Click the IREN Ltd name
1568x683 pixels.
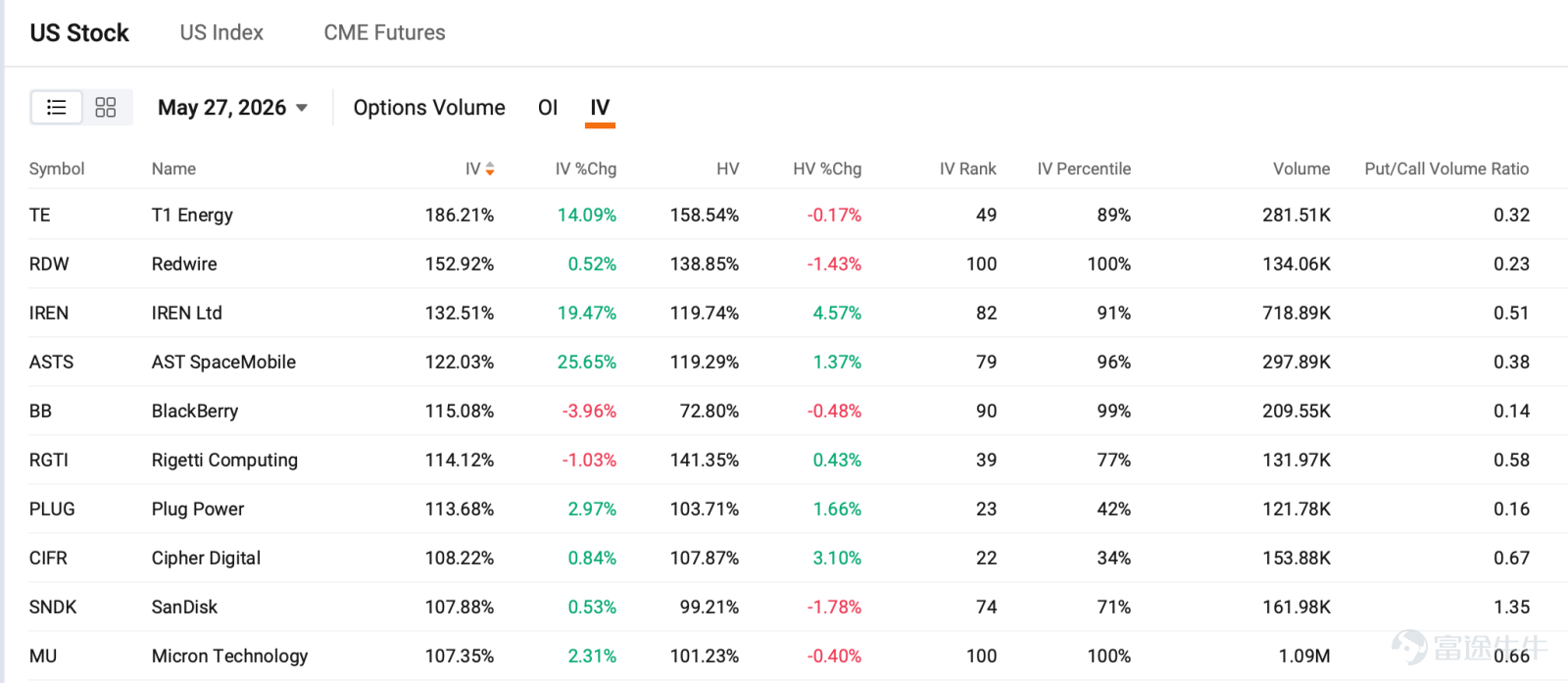pyautogui.click(x=186, y=313)
